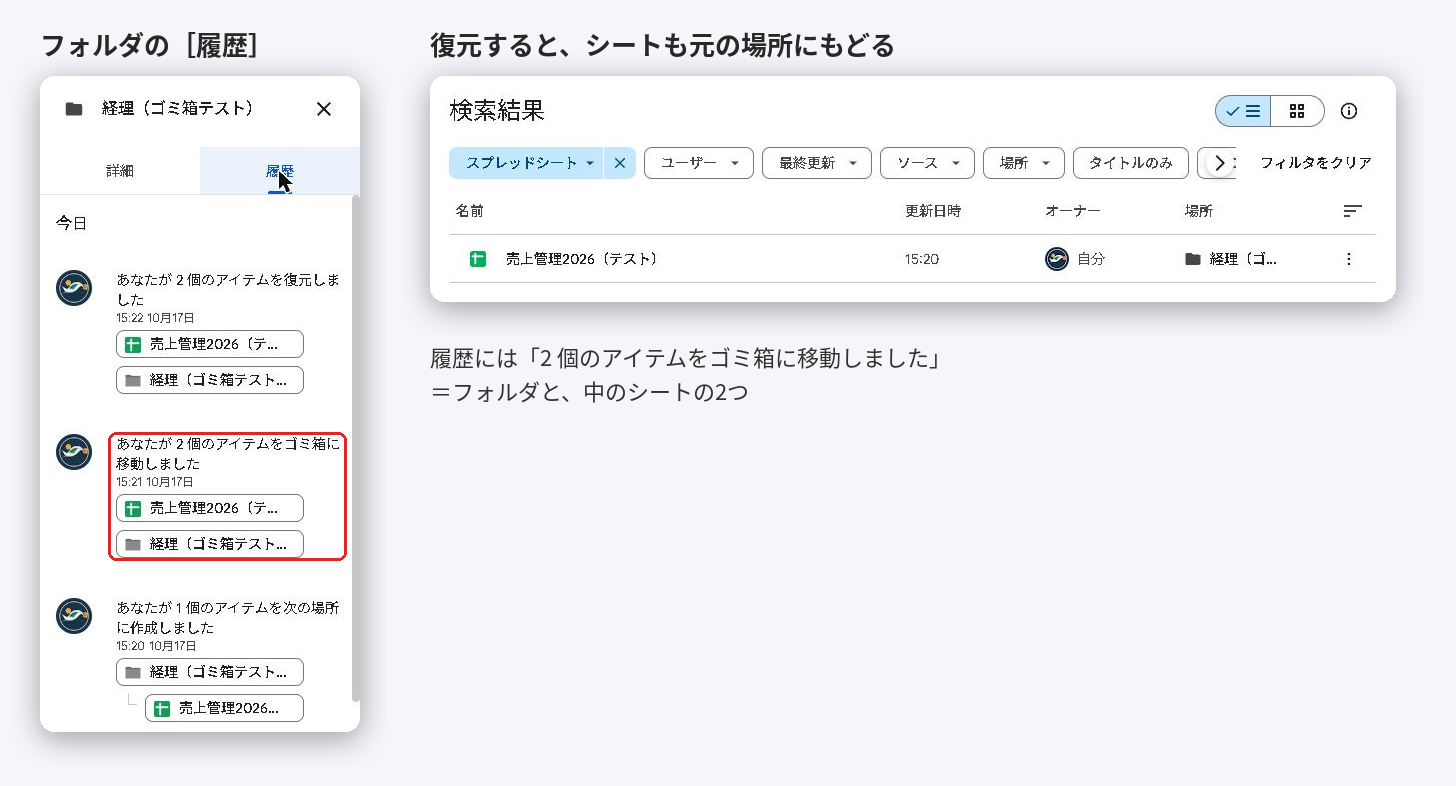Remove the スプレッドシート filter with X
The width and height of the screenshot is (1456, 786).
tap(620, 163)
